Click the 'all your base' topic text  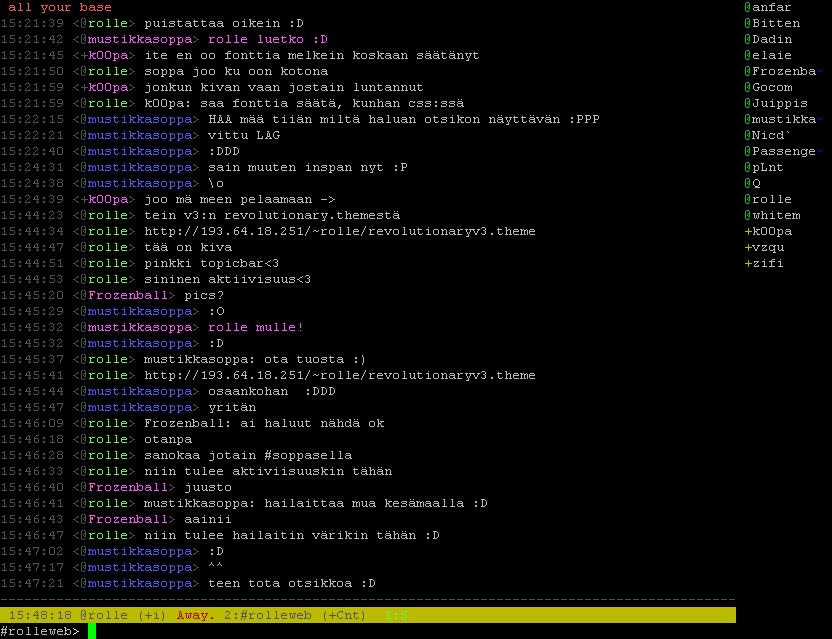59,7
